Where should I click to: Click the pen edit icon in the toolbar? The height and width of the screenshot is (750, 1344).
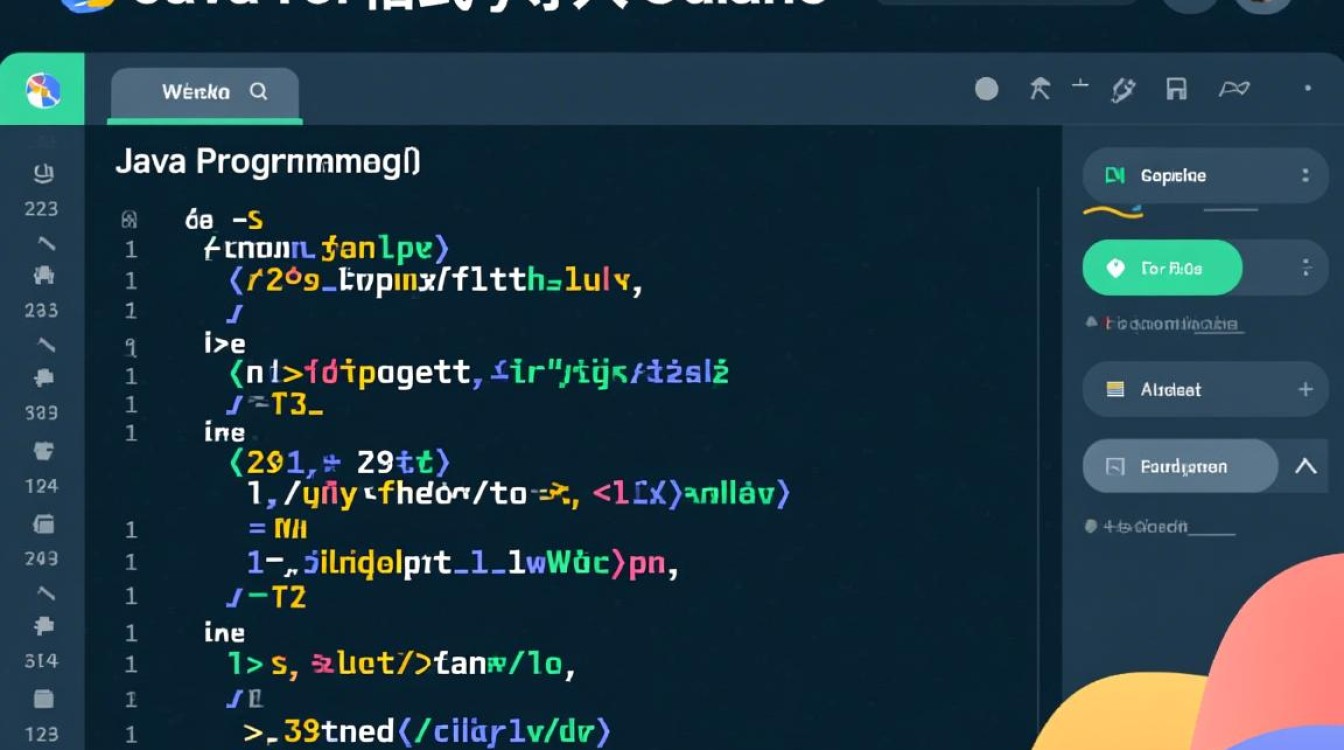(x=1123, y=90)
